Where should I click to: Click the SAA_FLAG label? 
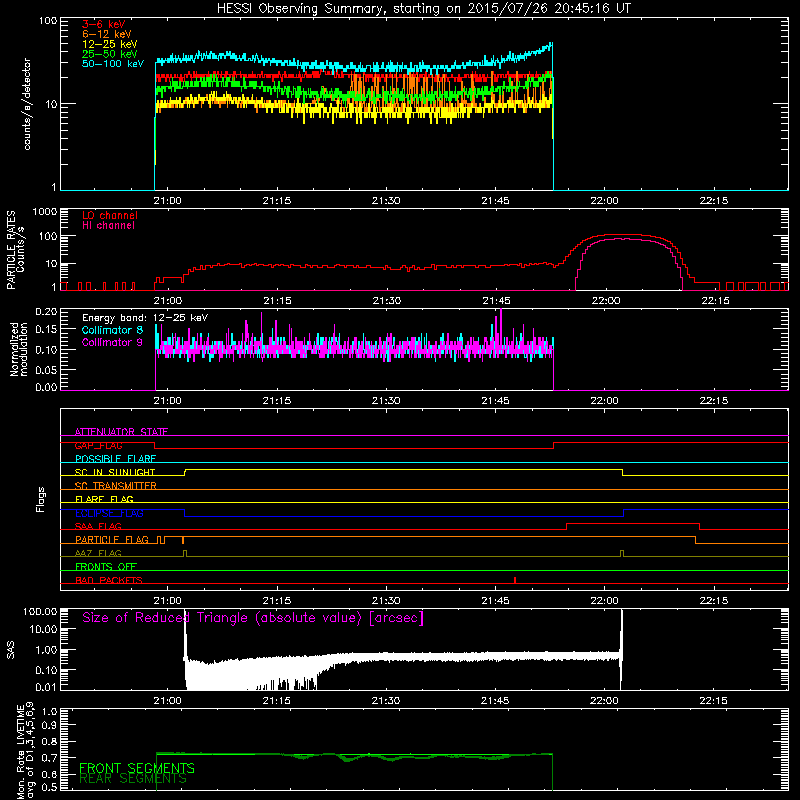[x=98, y=526]
